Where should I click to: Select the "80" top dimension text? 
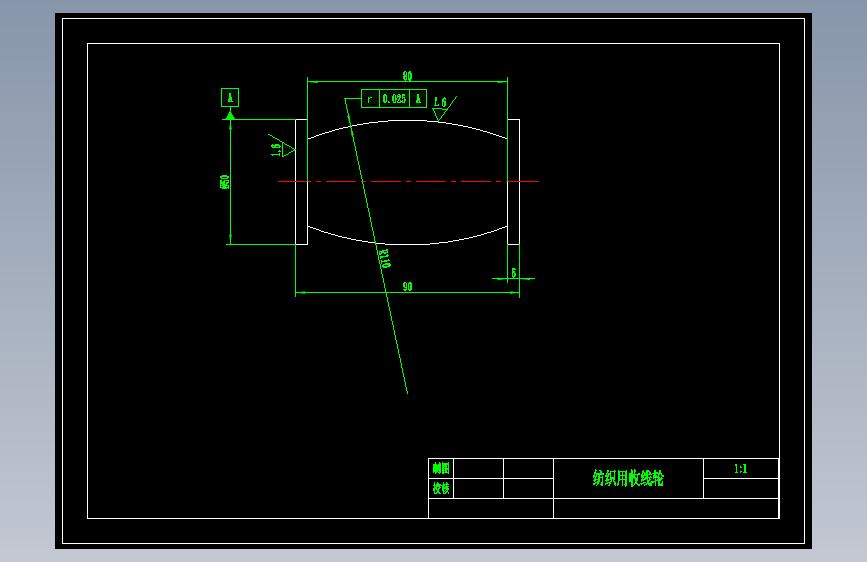407,76
